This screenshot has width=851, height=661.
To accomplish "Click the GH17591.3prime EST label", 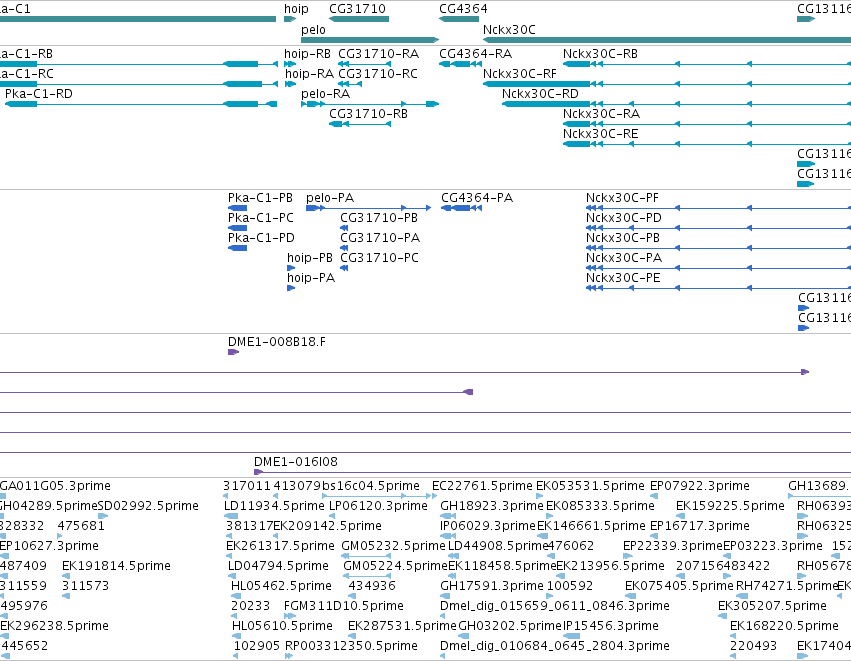I will 492,586.
